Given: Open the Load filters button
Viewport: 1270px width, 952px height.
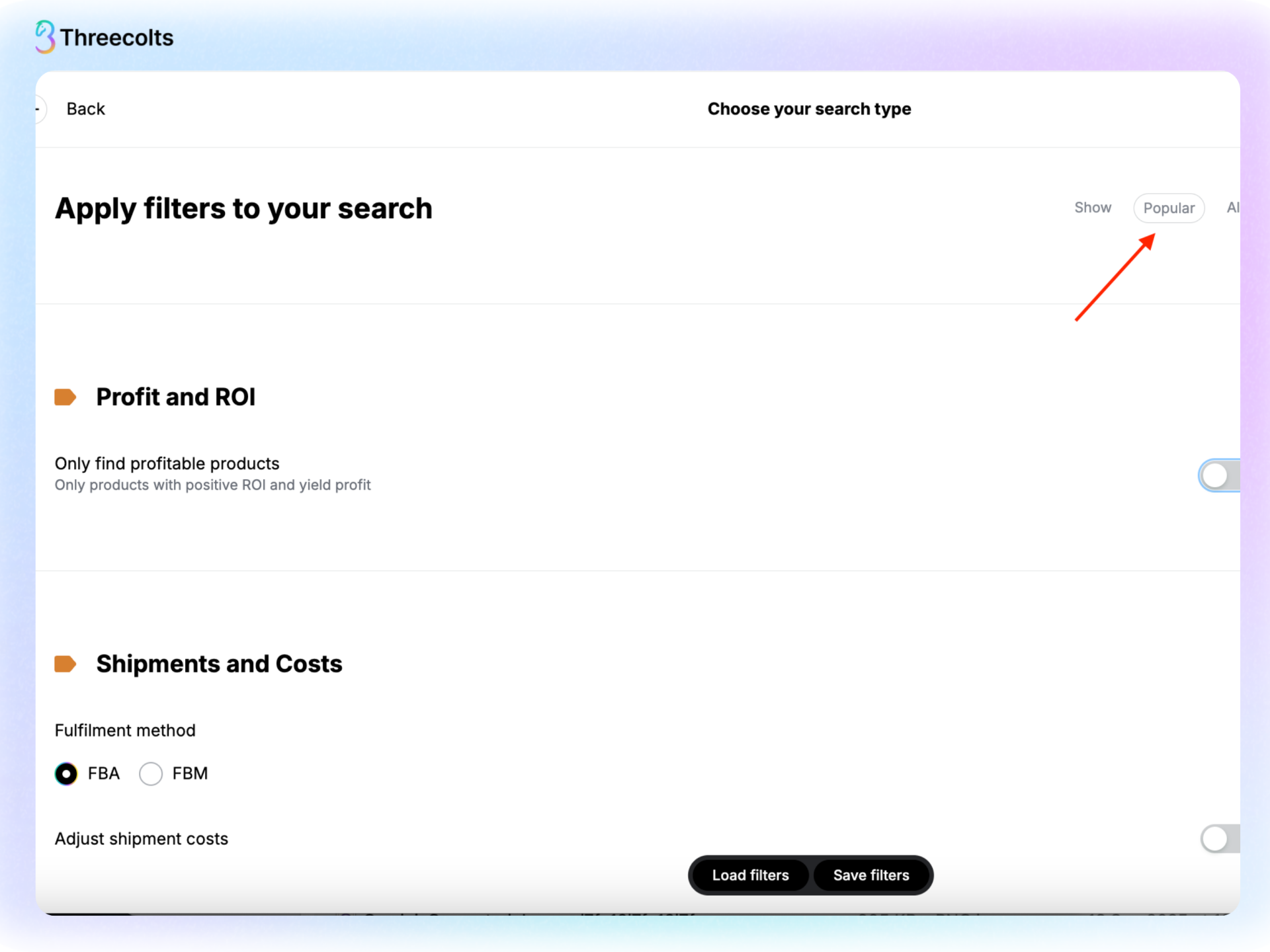Looking at the screenshot, I should pos(750,875).
